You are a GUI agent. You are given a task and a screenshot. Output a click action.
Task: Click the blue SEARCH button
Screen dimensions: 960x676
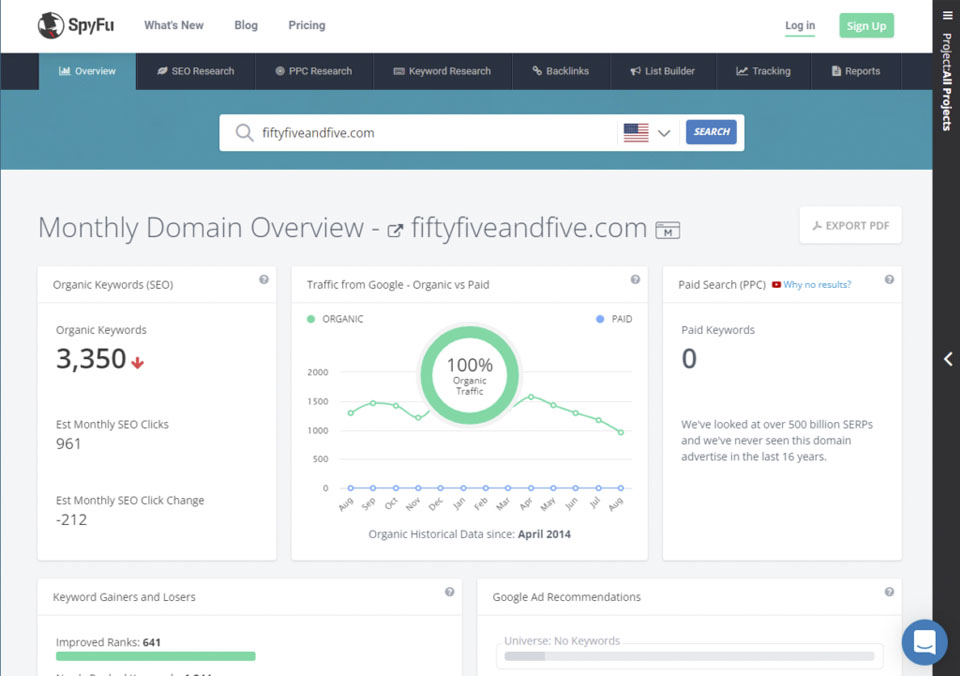pos(711,132)
